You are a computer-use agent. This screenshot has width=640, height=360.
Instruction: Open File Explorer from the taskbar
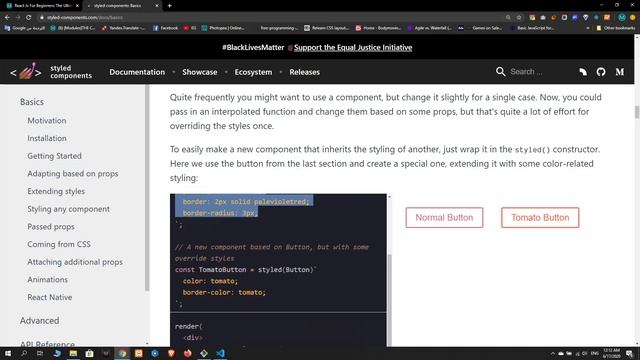pos(73,353)
